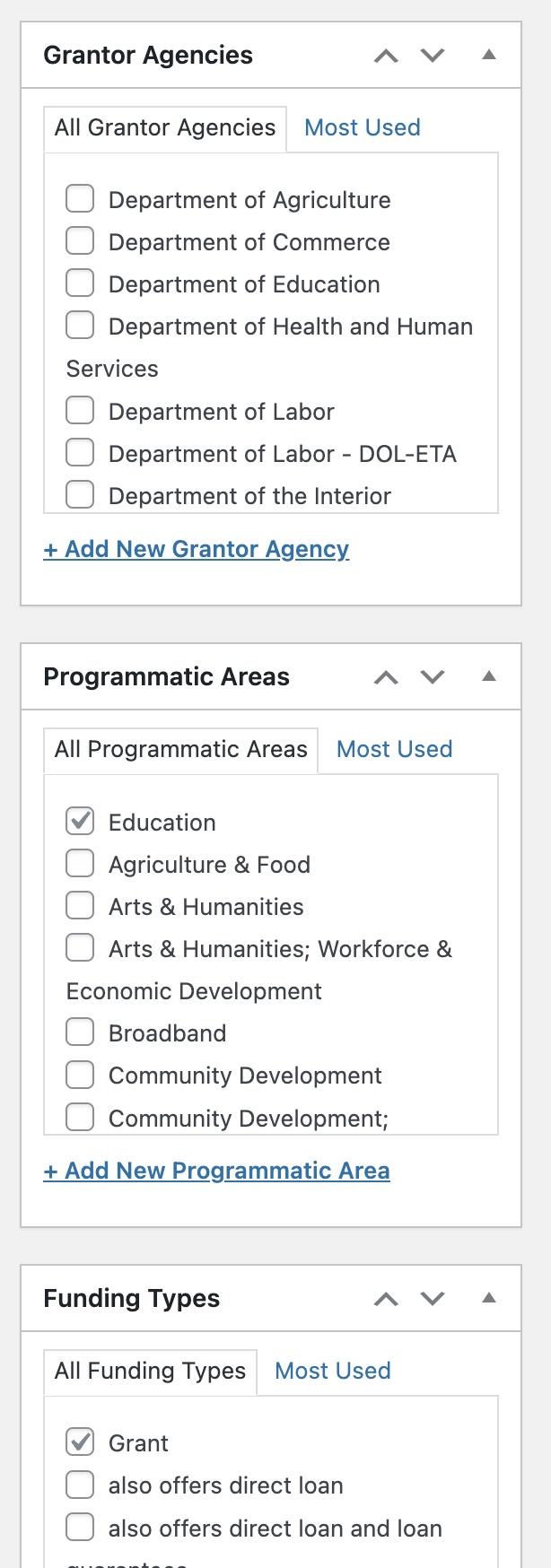Open Most Used programmatic areas tab
This screenshot has width=551, height=1568.
(394, 749)
